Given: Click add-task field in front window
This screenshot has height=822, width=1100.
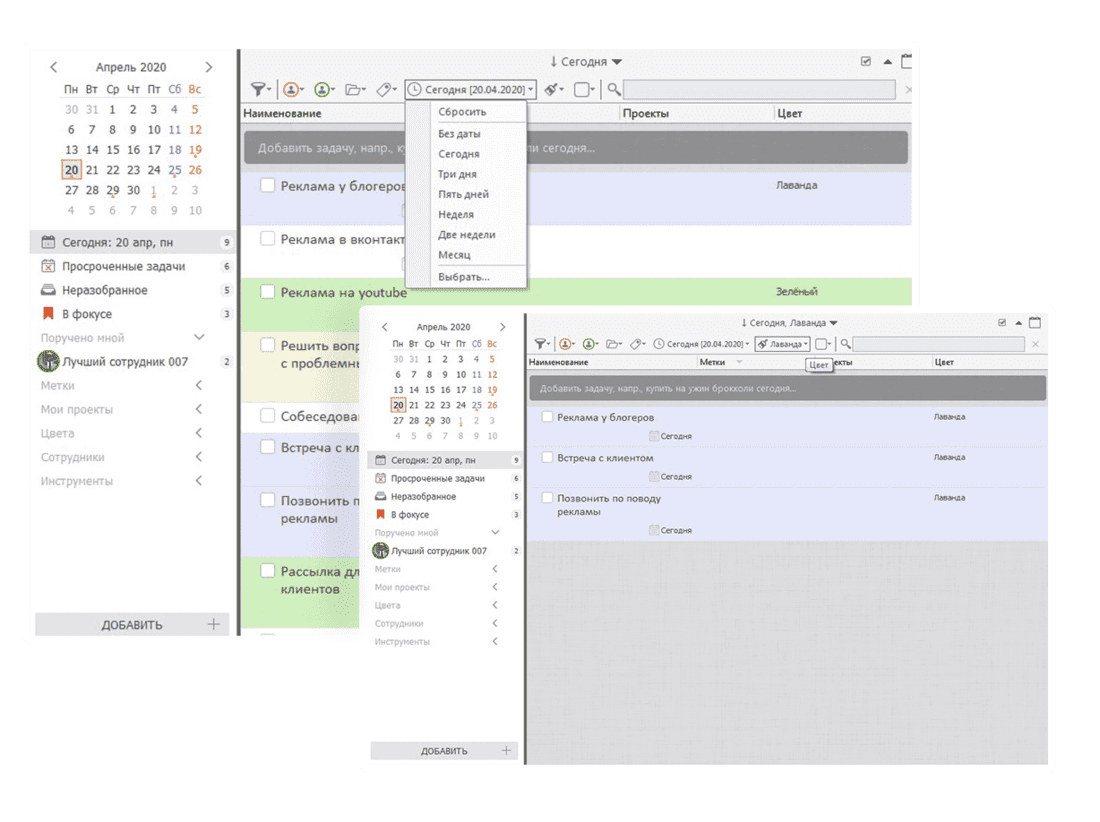Looking at the screenshot, I should pyautogui.click(x=787, y=388).
